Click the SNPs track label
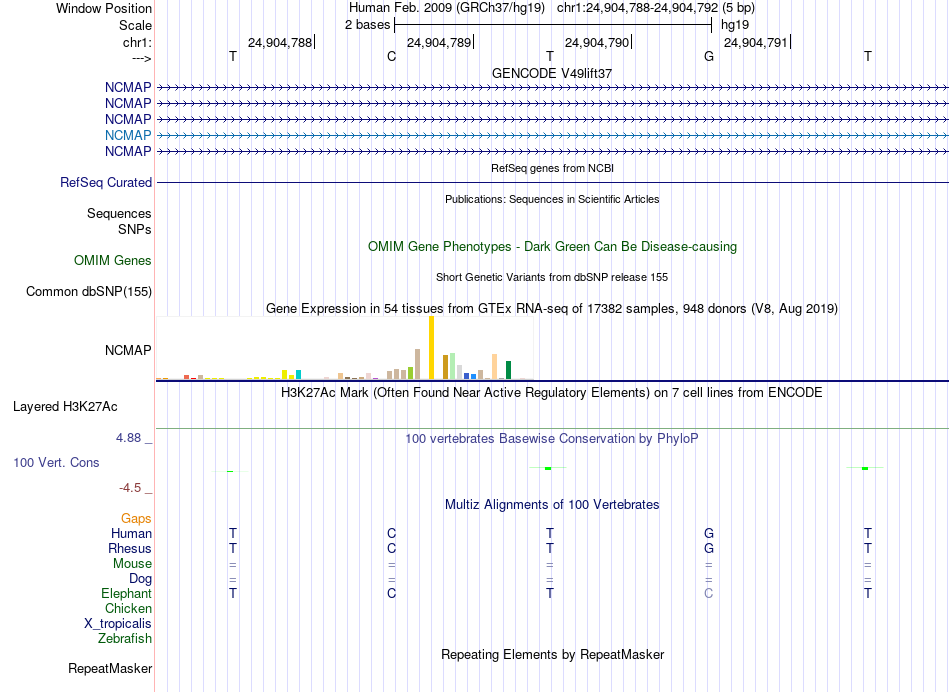Screen dimensions: 950x692 click(135, 229)
